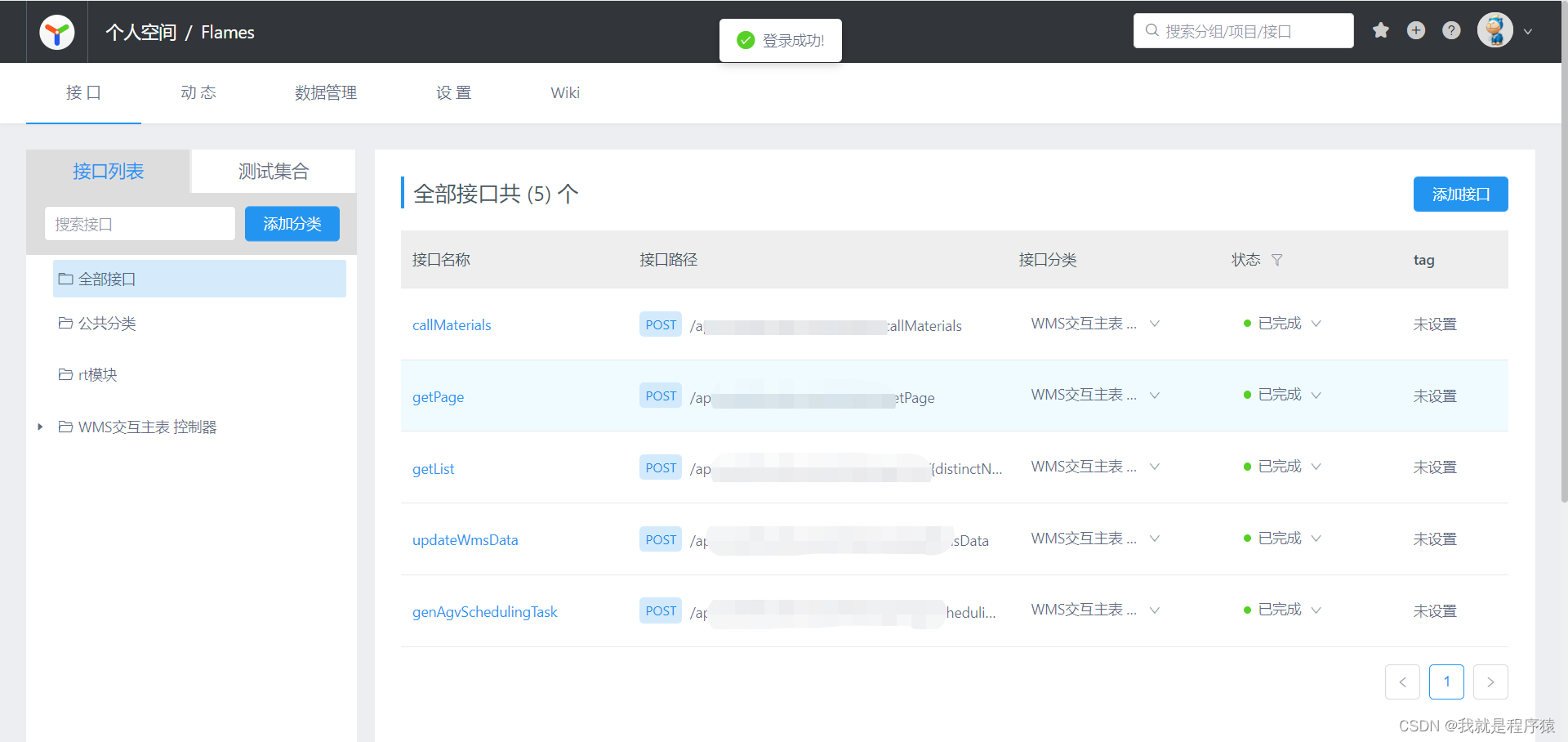
Task: Expand the user menu arrow beside avatar
Action: (x=1528, y=32)
